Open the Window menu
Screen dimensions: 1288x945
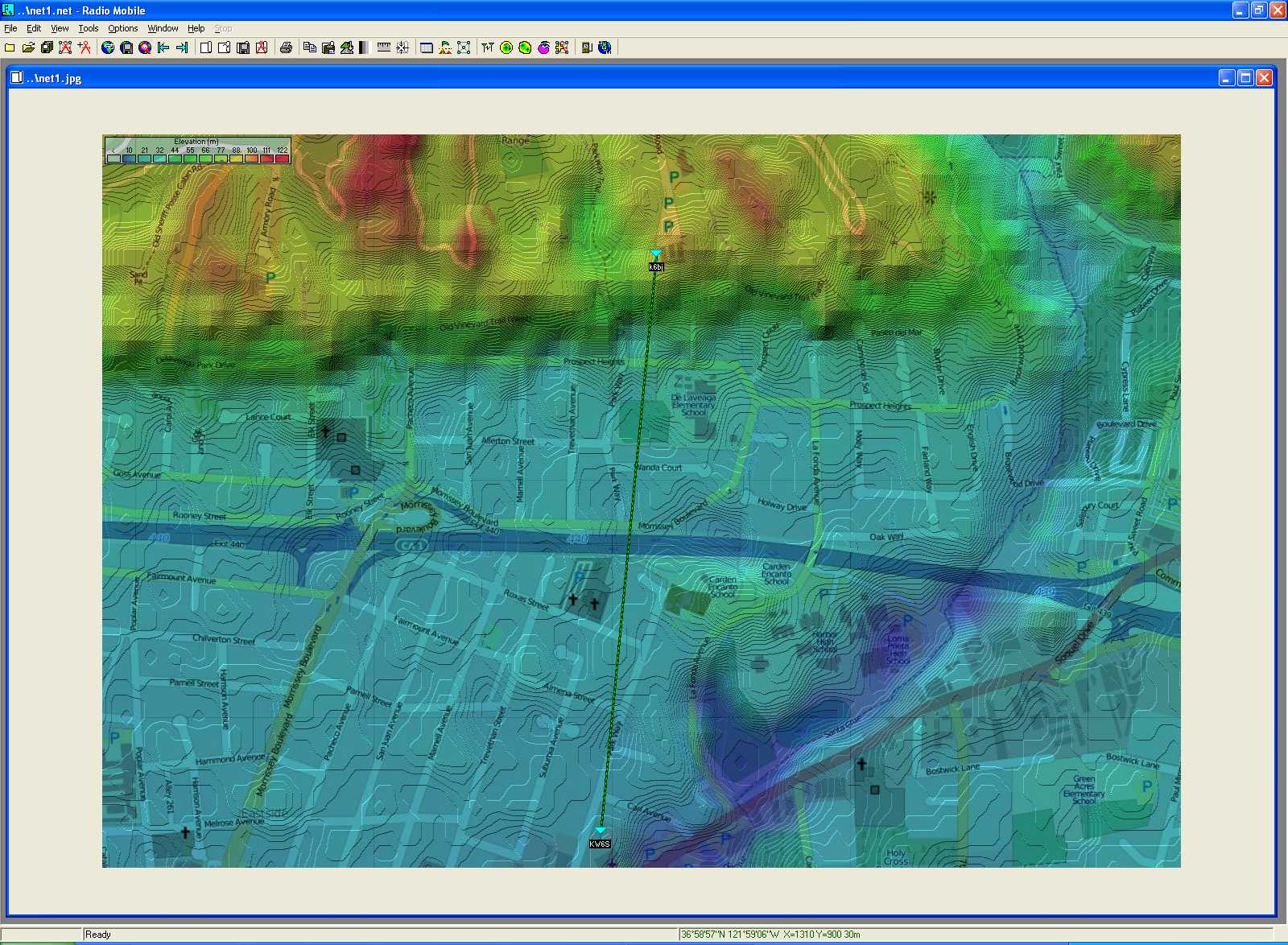coord(163,28)
